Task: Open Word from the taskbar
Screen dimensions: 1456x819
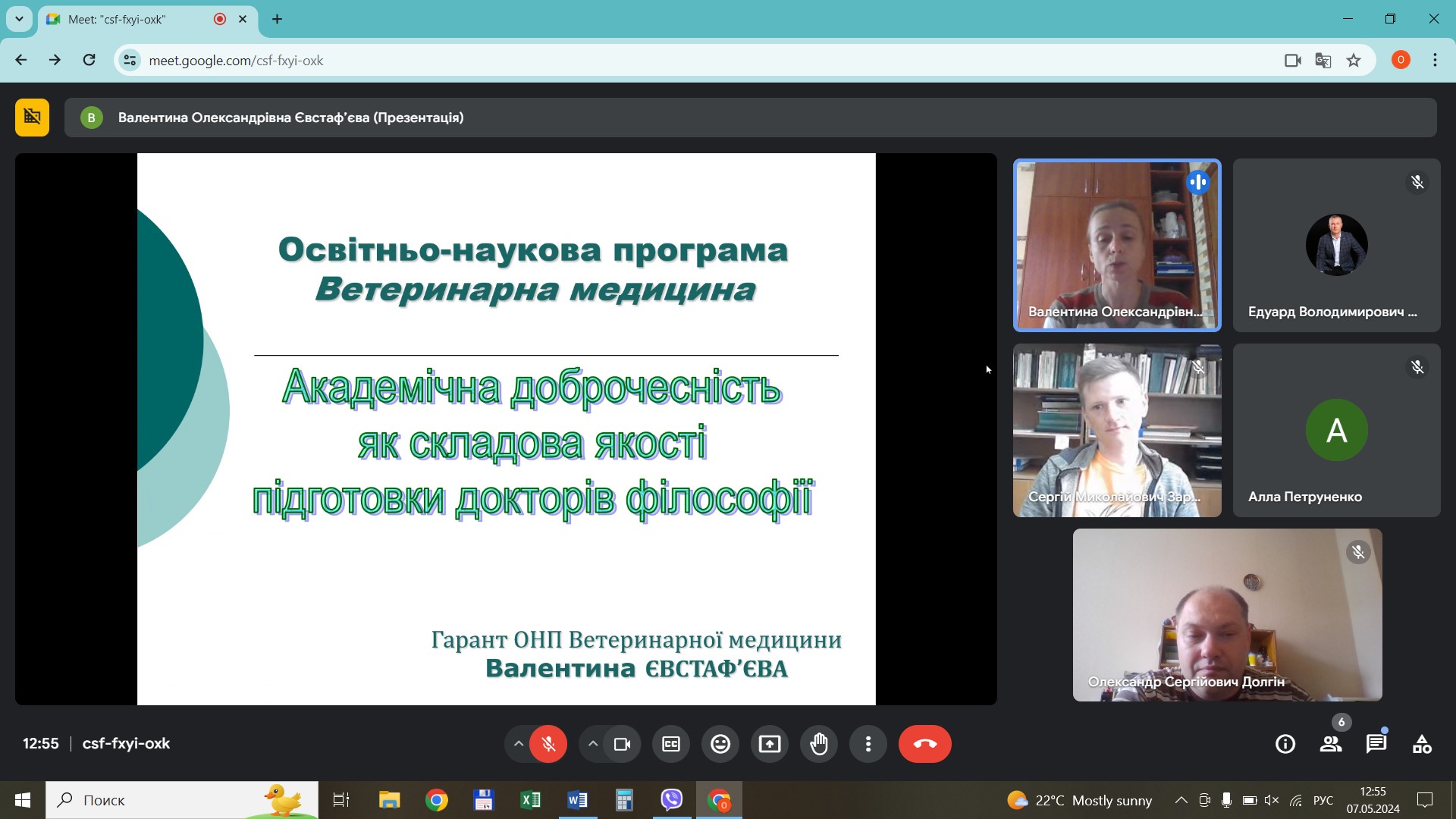Action: (577, 800)
